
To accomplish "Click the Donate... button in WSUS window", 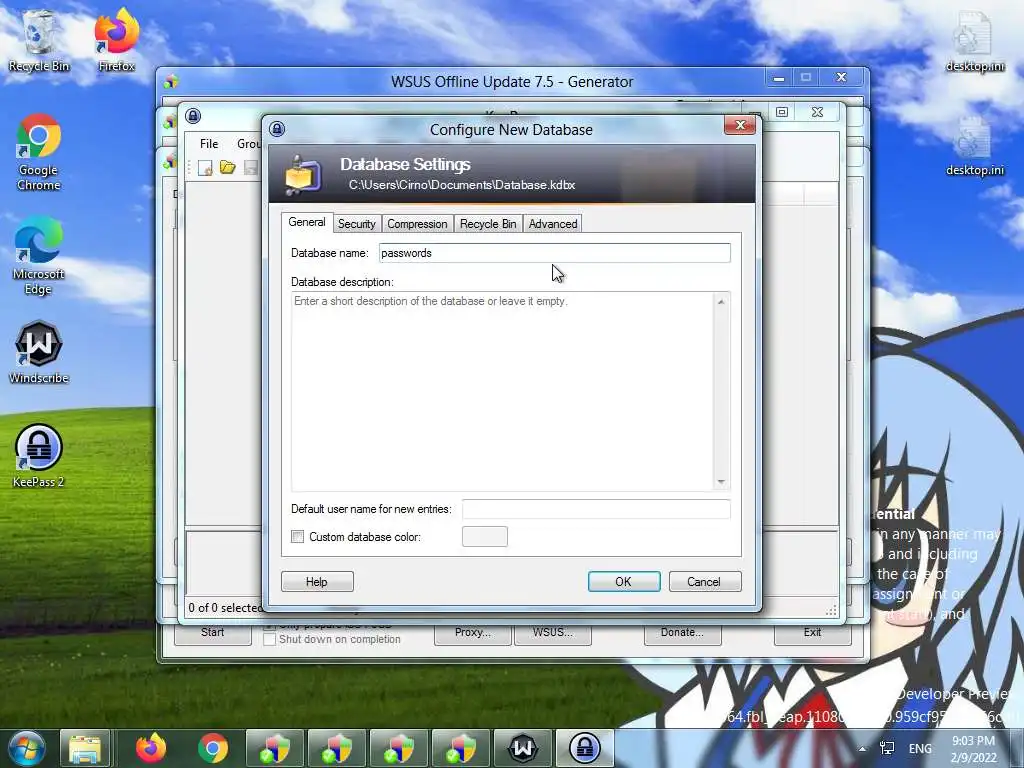I will [x=682, y=633].
